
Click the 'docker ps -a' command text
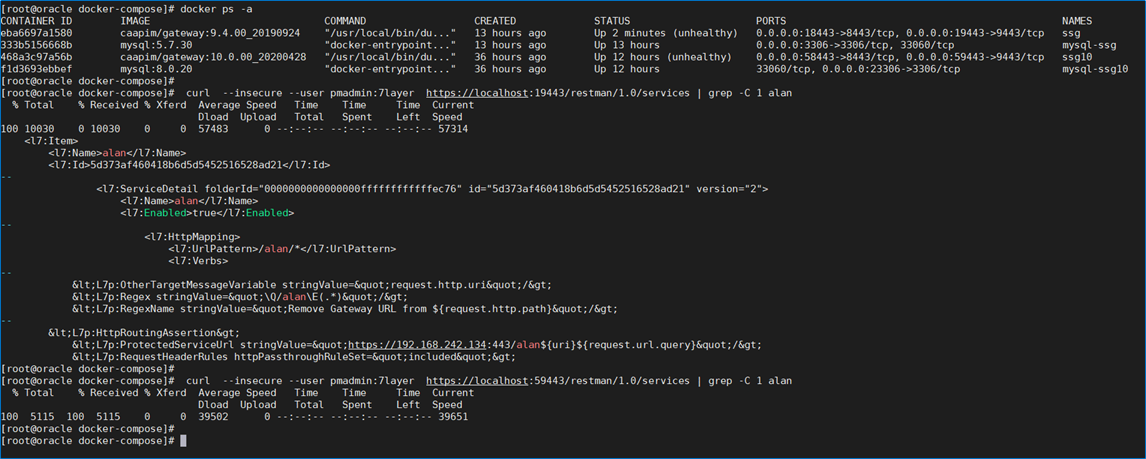pos(217,9)
